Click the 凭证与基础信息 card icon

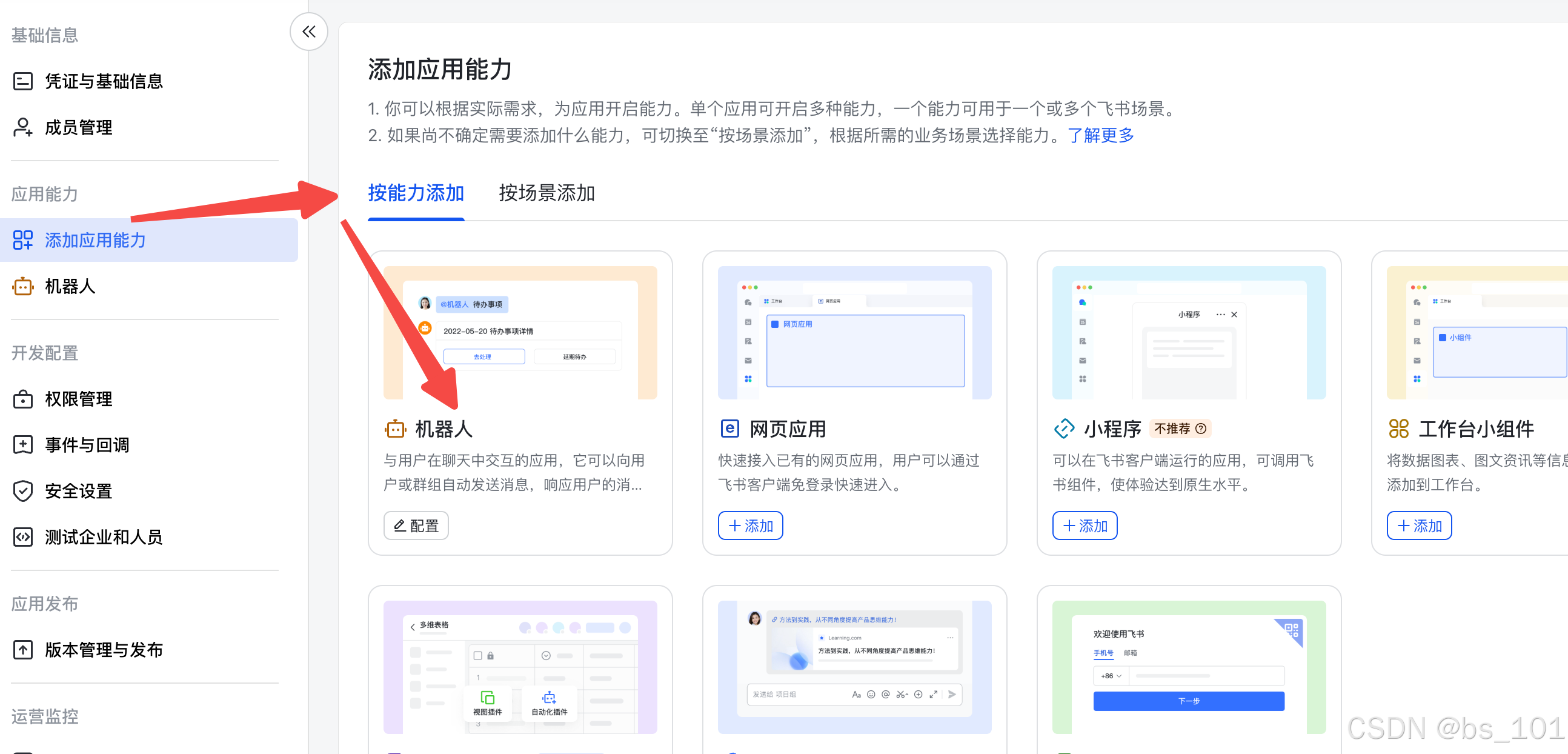coord(23,81)
